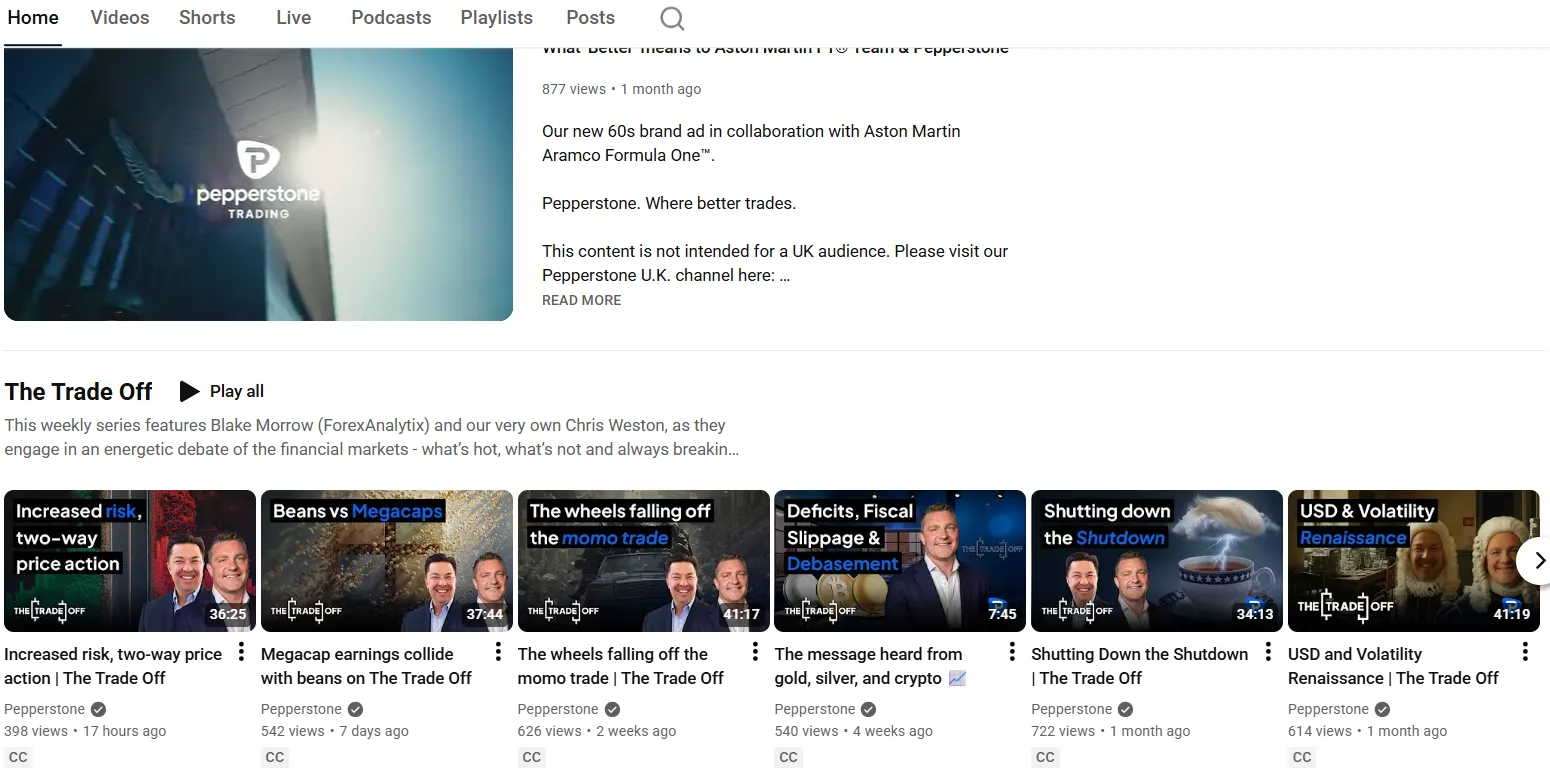The height and width of the screenshot is (768, 1550).
Task: Open the channel search magnifier icon
Action: [673, 18]
